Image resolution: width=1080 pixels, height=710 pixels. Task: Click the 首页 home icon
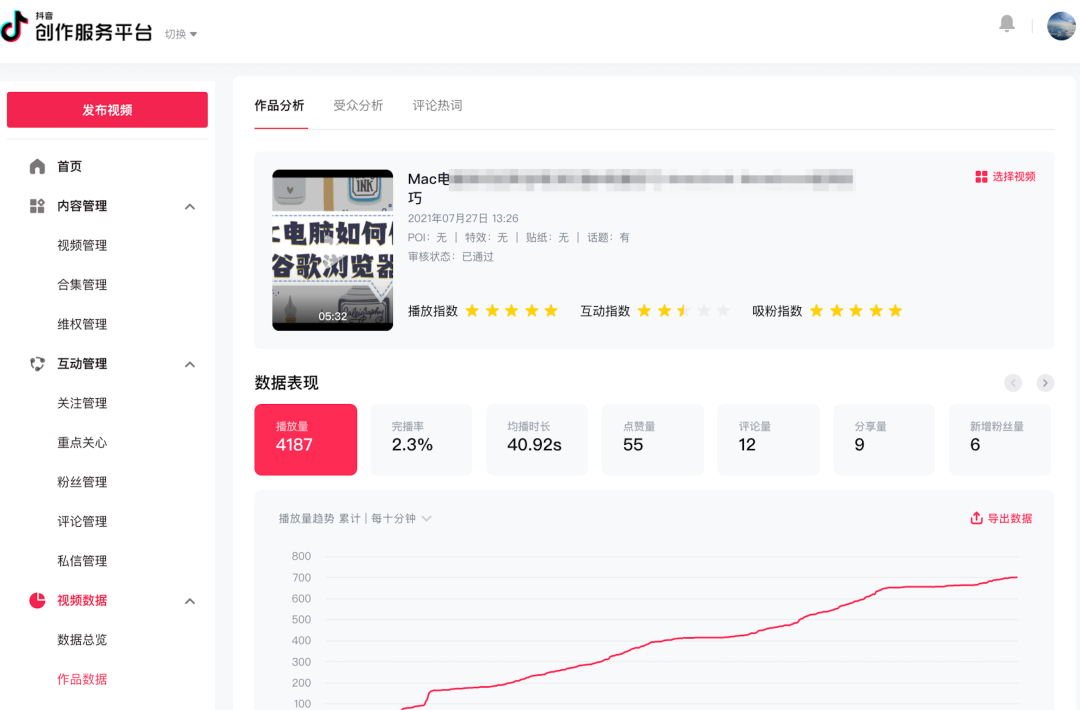click(37, 166)
